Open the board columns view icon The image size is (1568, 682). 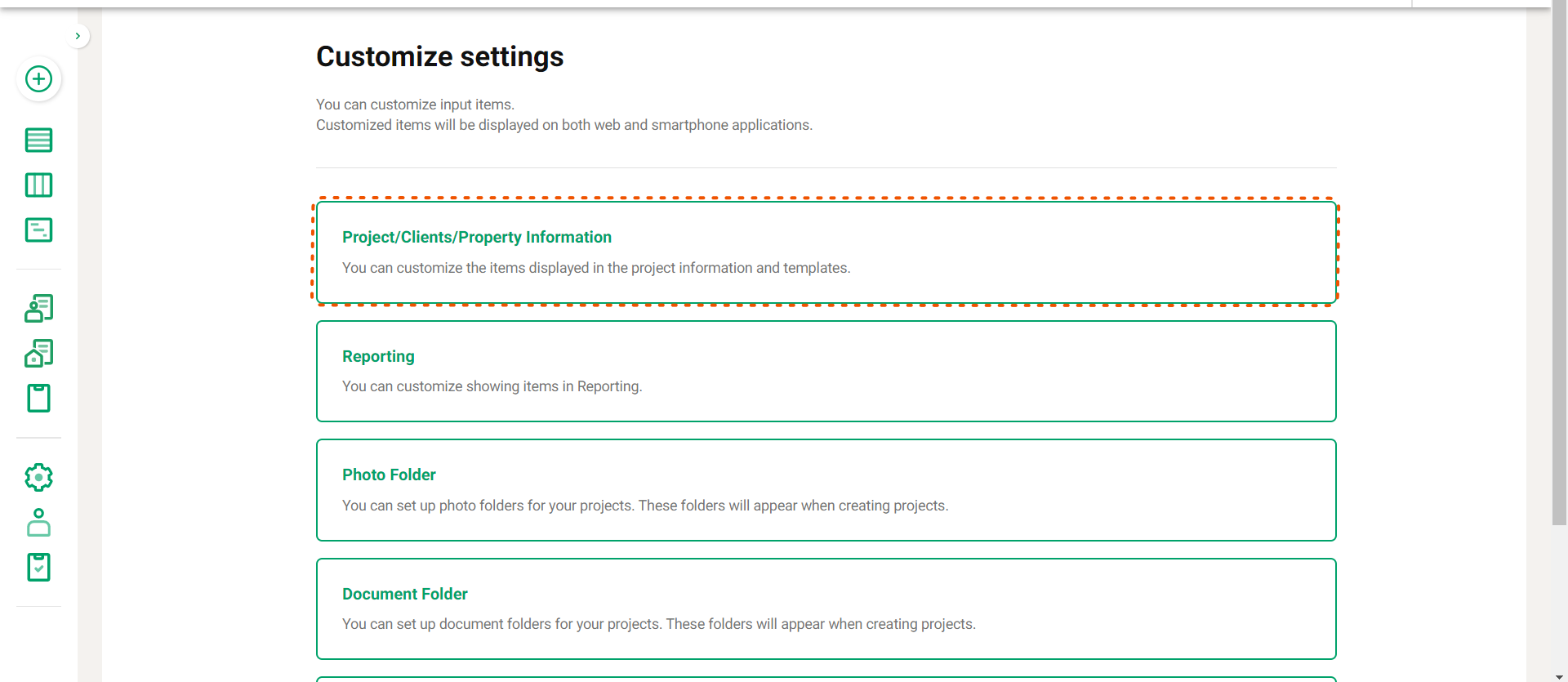[x=38, y=185]
